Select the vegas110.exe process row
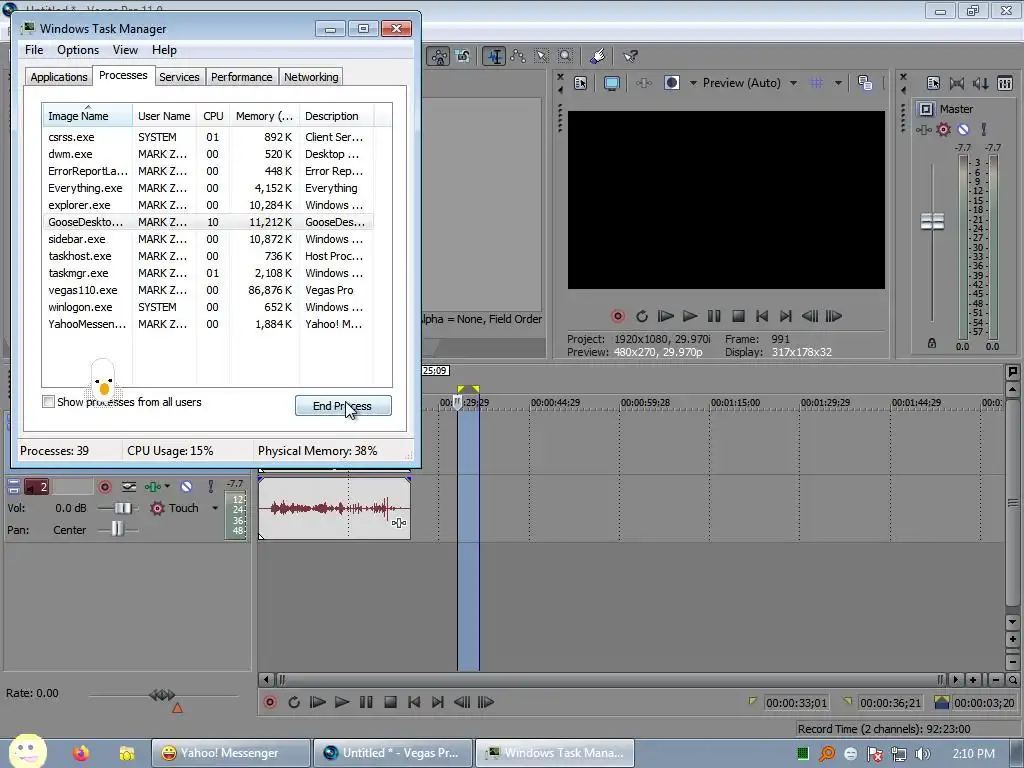 (208, 290)
